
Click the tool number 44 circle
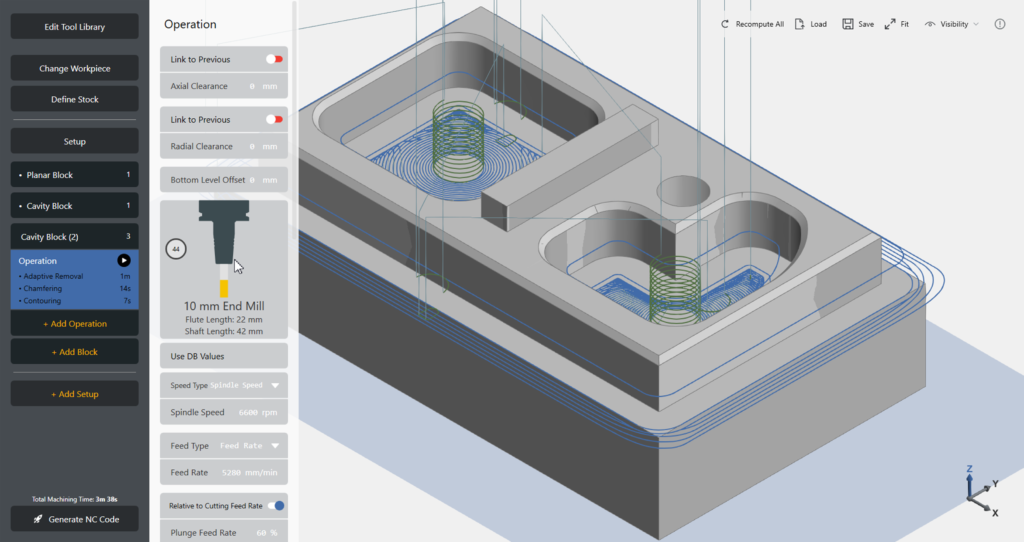pos(176,248)
